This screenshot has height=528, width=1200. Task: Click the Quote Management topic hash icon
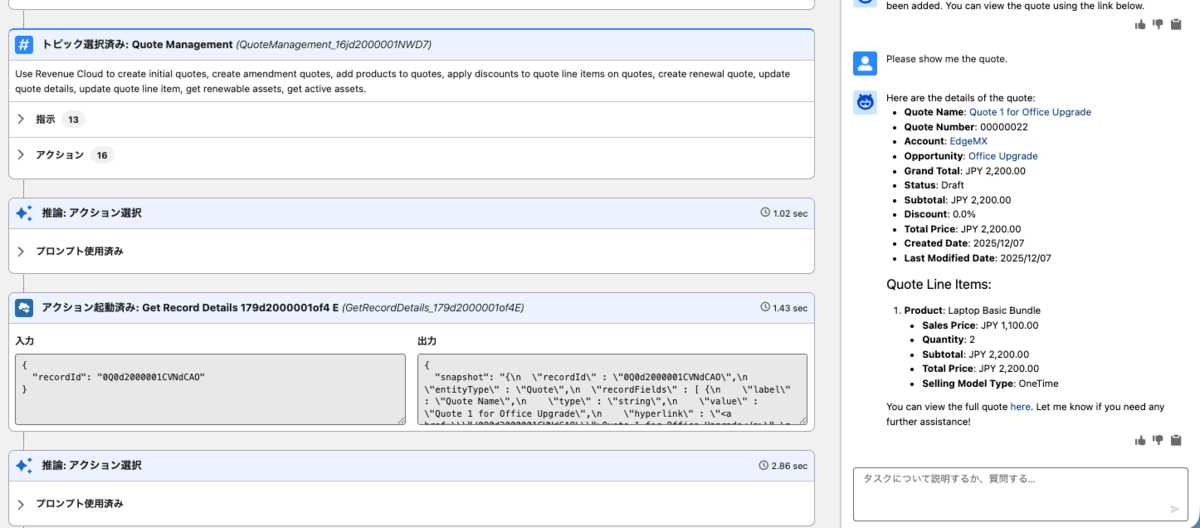24,44
